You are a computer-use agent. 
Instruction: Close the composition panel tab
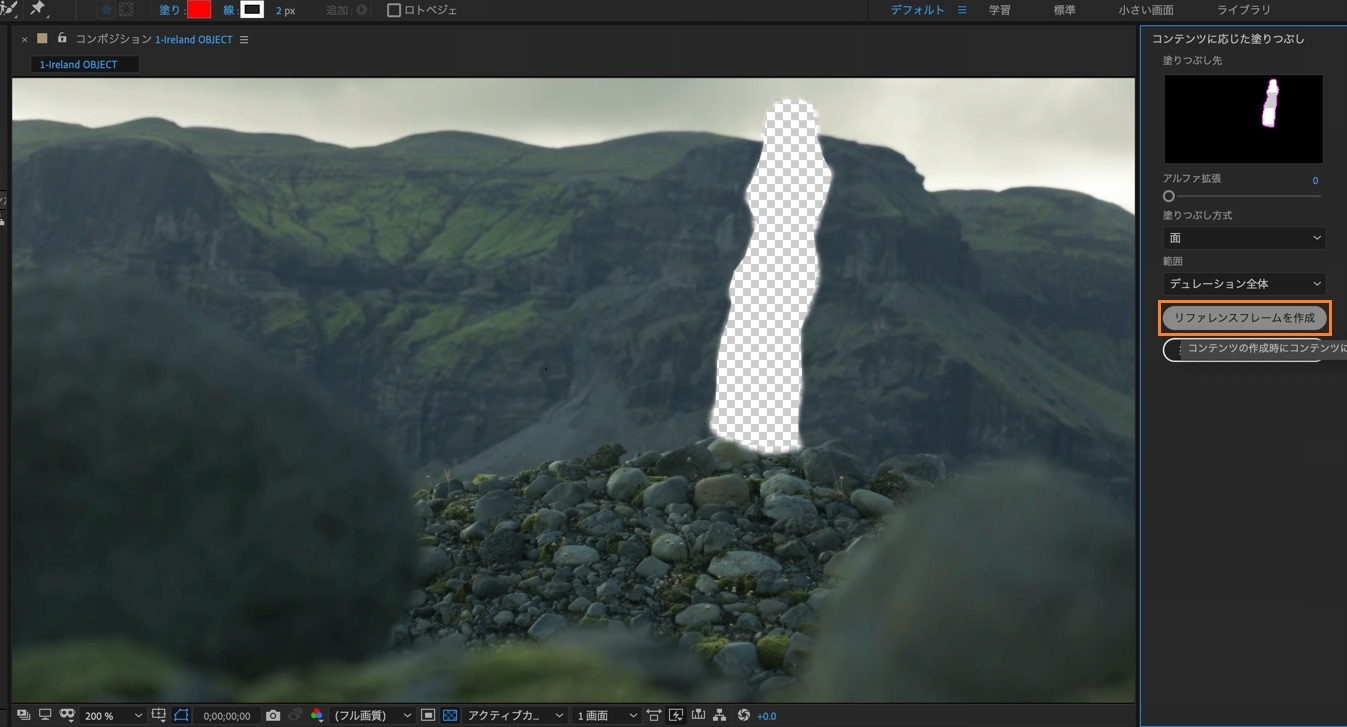(24, 40)
